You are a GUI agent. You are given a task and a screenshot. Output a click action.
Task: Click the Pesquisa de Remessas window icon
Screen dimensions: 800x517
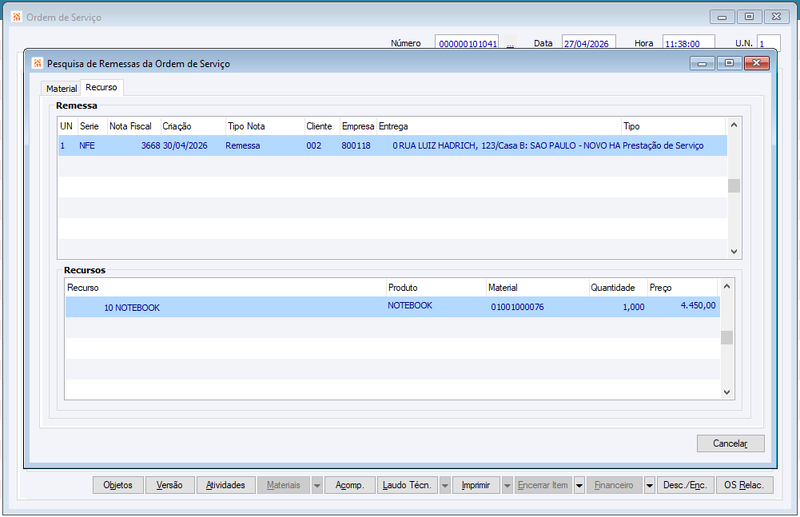(x=37, y=63)
